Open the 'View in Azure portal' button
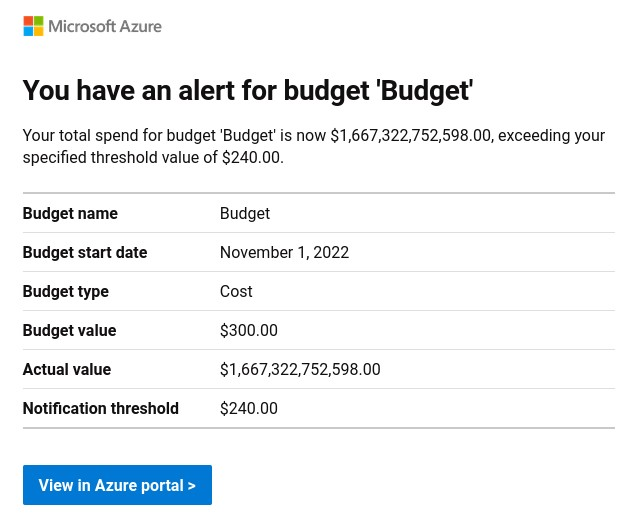This screenshot has width=630, height=522. pos(117,485)
